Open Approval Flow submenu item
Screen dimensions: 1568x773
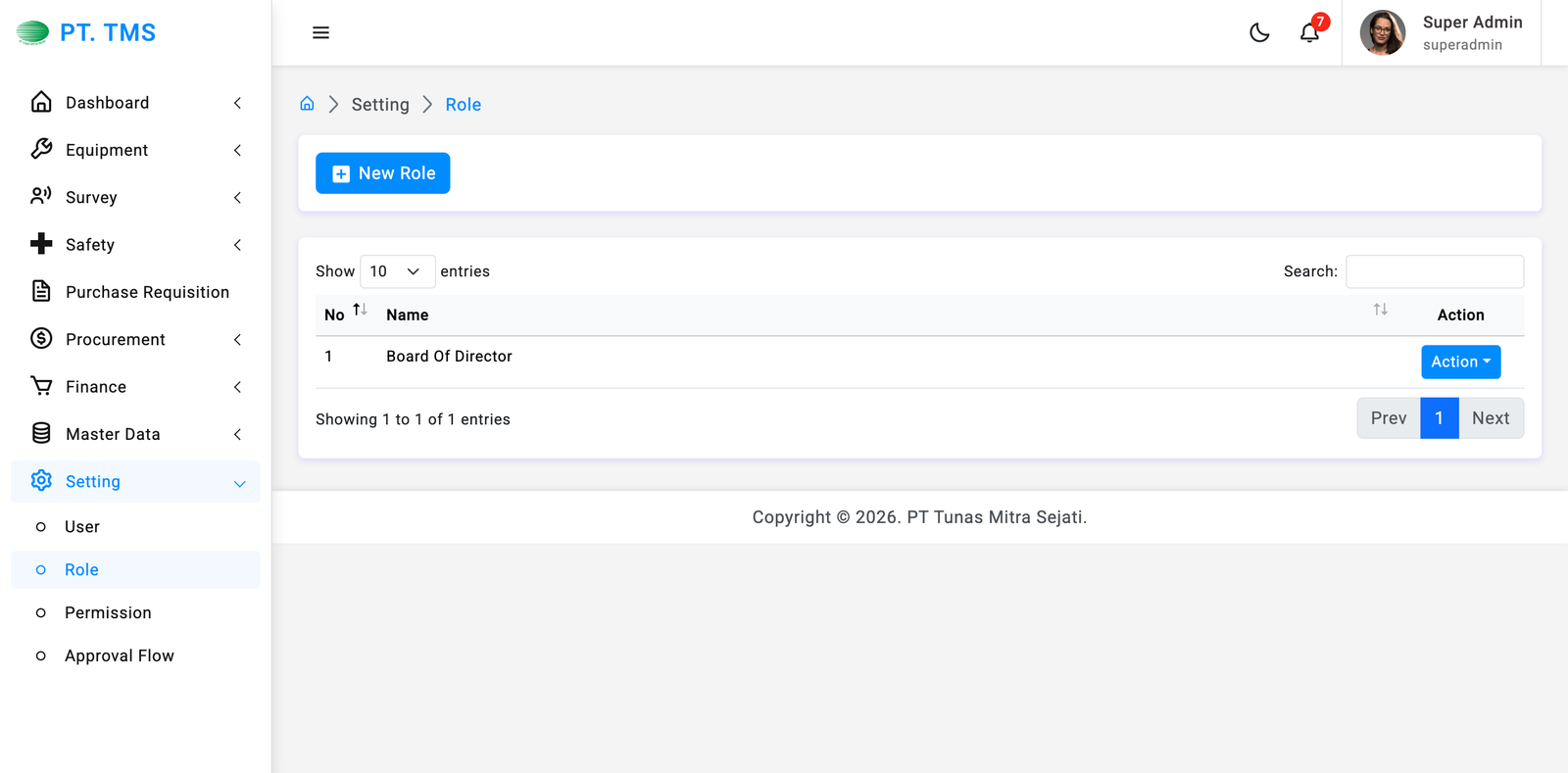coord(119,655)
